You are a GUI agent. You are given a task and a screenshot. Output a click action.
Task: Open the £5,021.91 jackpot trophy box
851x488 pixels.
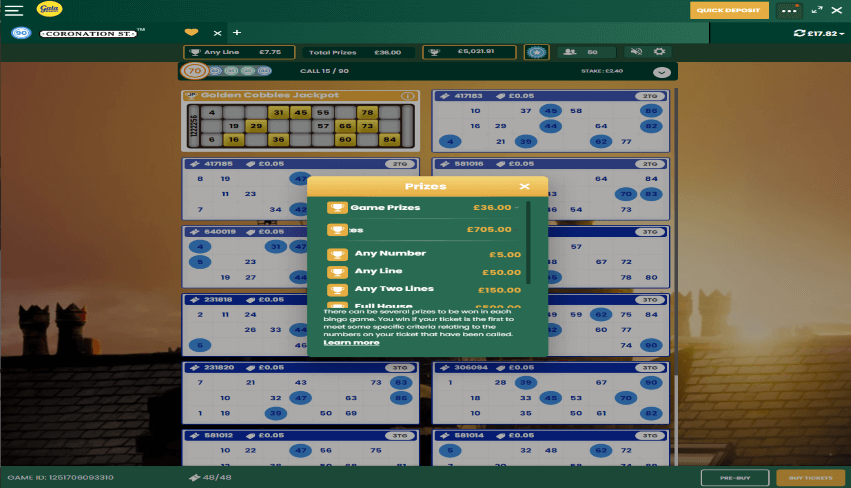pyautogui.click(x=469, y=52)
